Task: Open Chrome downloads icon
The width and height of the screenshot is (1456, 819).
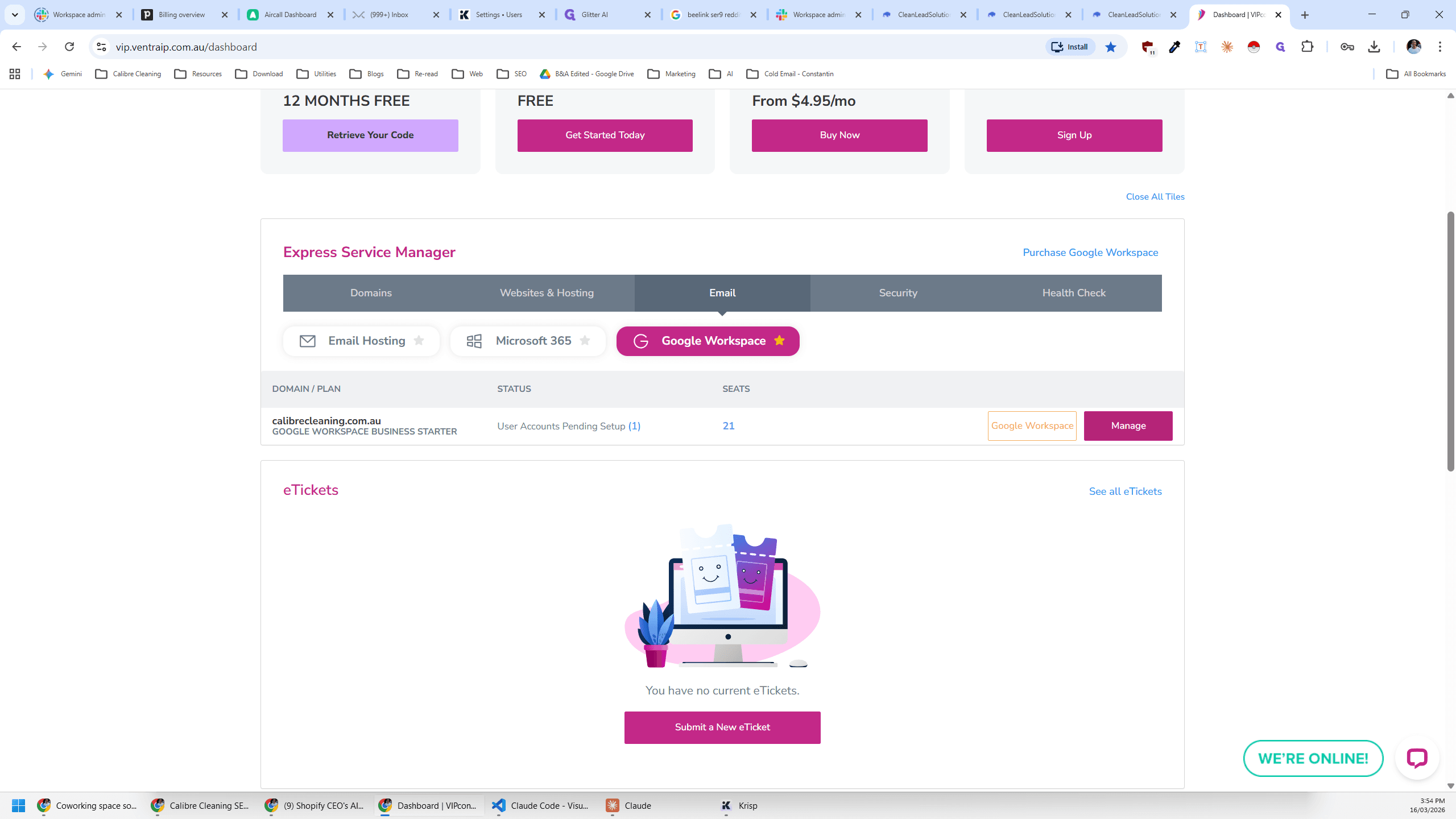Action: point(1374,47)
